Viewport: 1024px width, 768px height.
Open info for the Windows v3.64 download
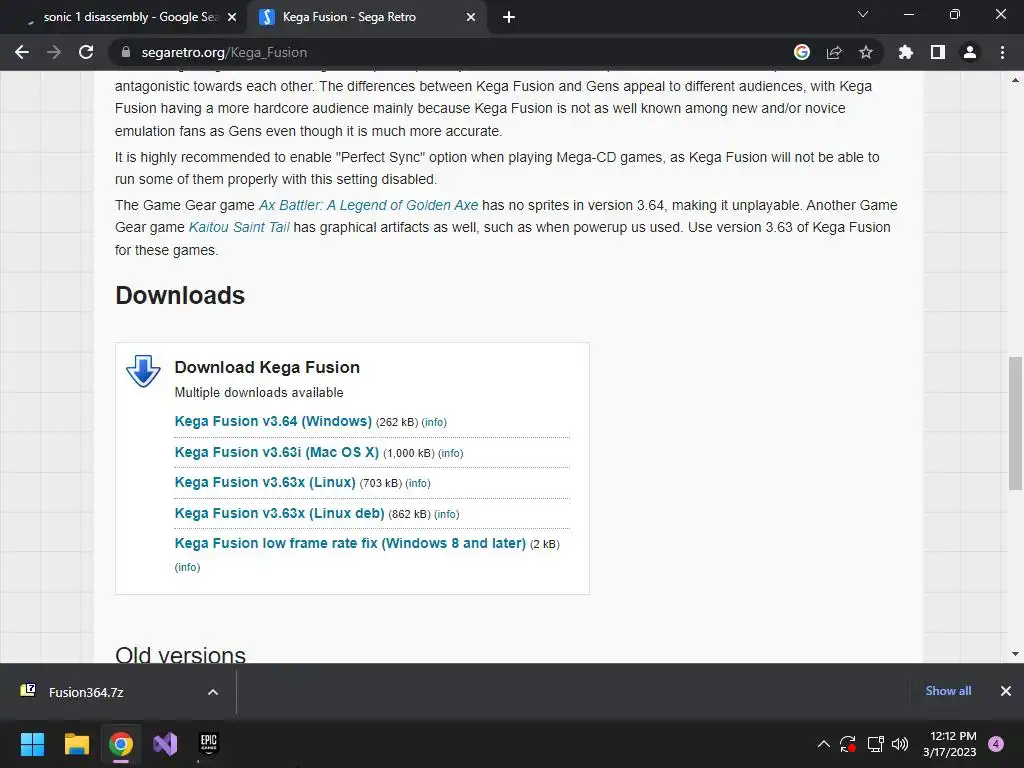(x=434, y=423)
